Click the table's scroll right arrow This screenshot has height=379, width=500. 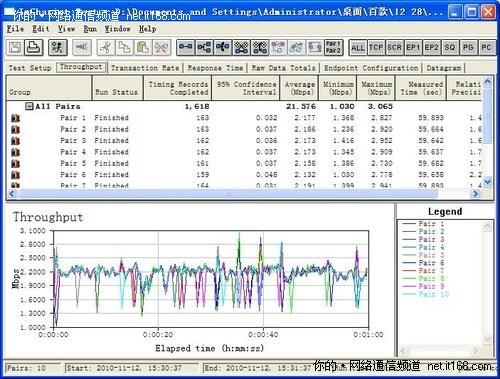[x=476, y=194]
